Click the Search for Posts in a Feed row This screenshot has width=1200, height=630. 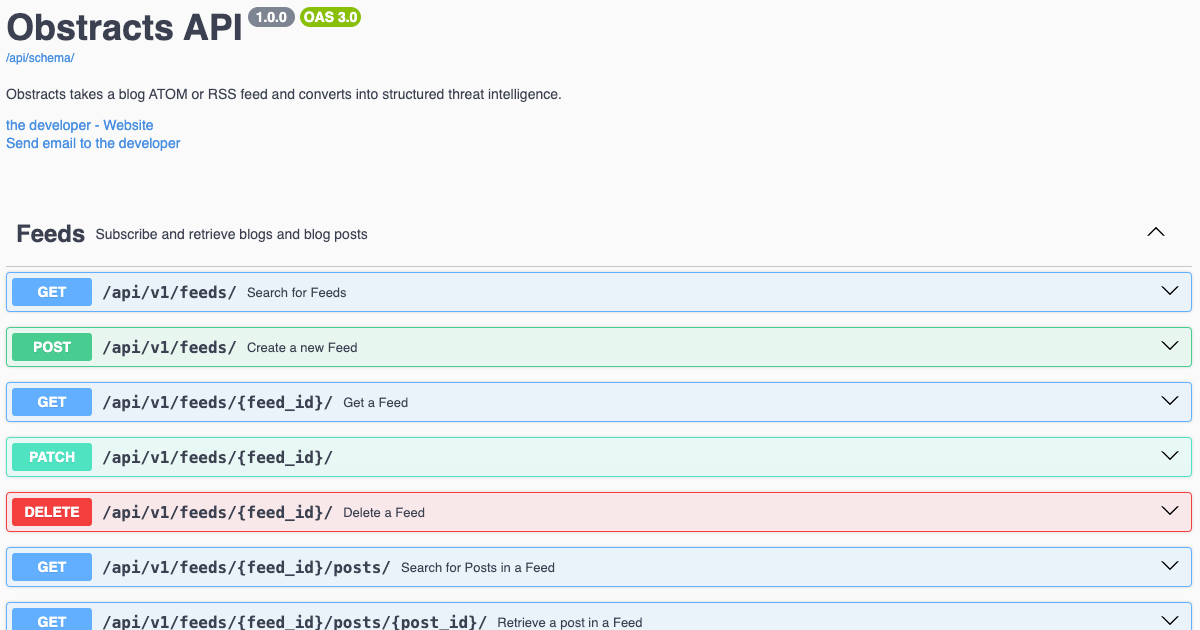[x=600, y=567]
